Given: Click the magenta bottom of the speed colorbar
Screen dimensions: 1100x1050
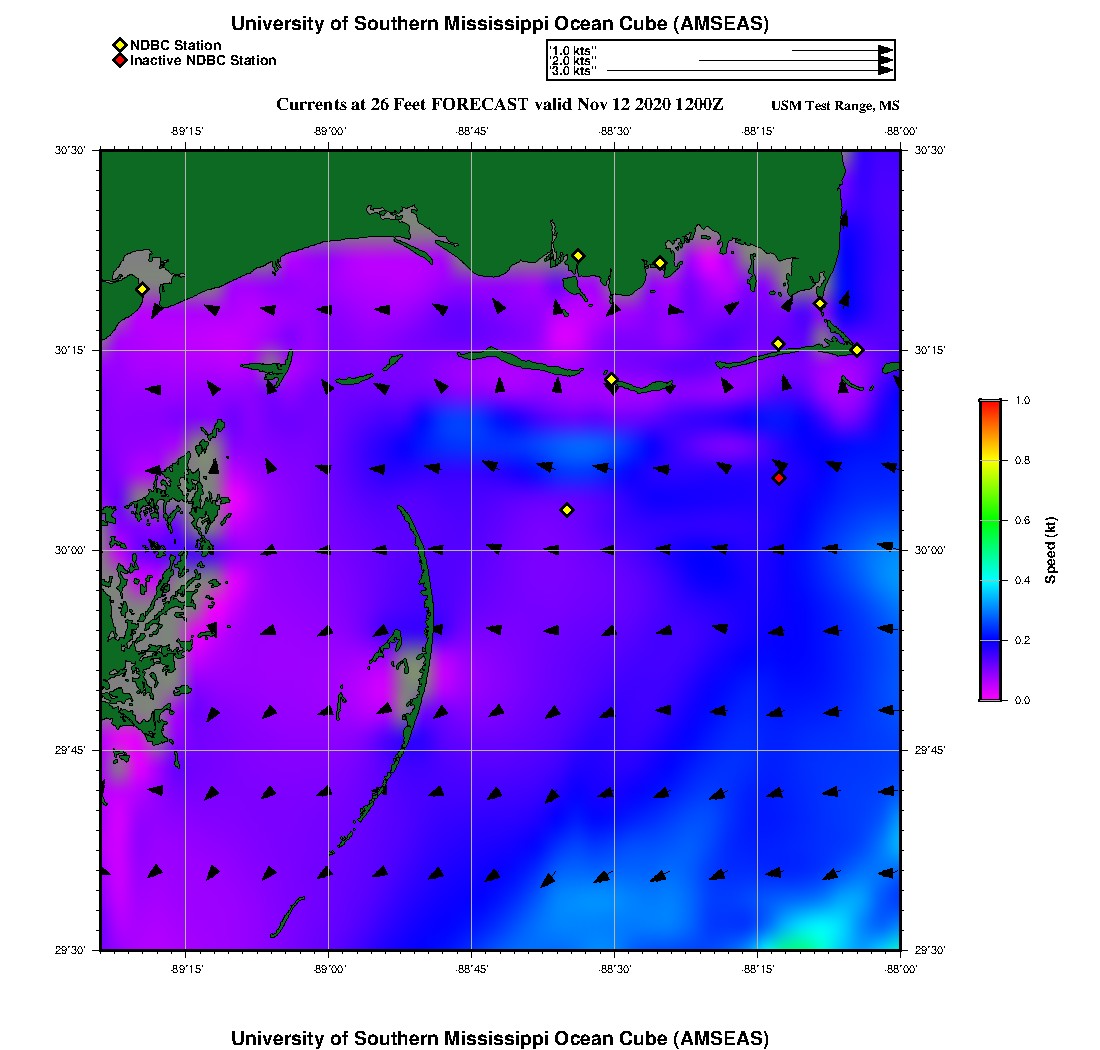Looking at the screenshot, I should click(x=990, y=694).
